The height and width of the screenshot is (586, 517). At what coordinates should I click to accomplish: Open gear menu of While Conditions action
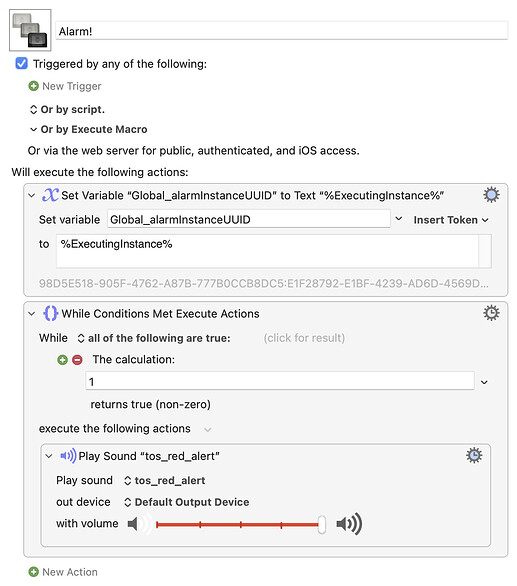(x=491, y=313)
